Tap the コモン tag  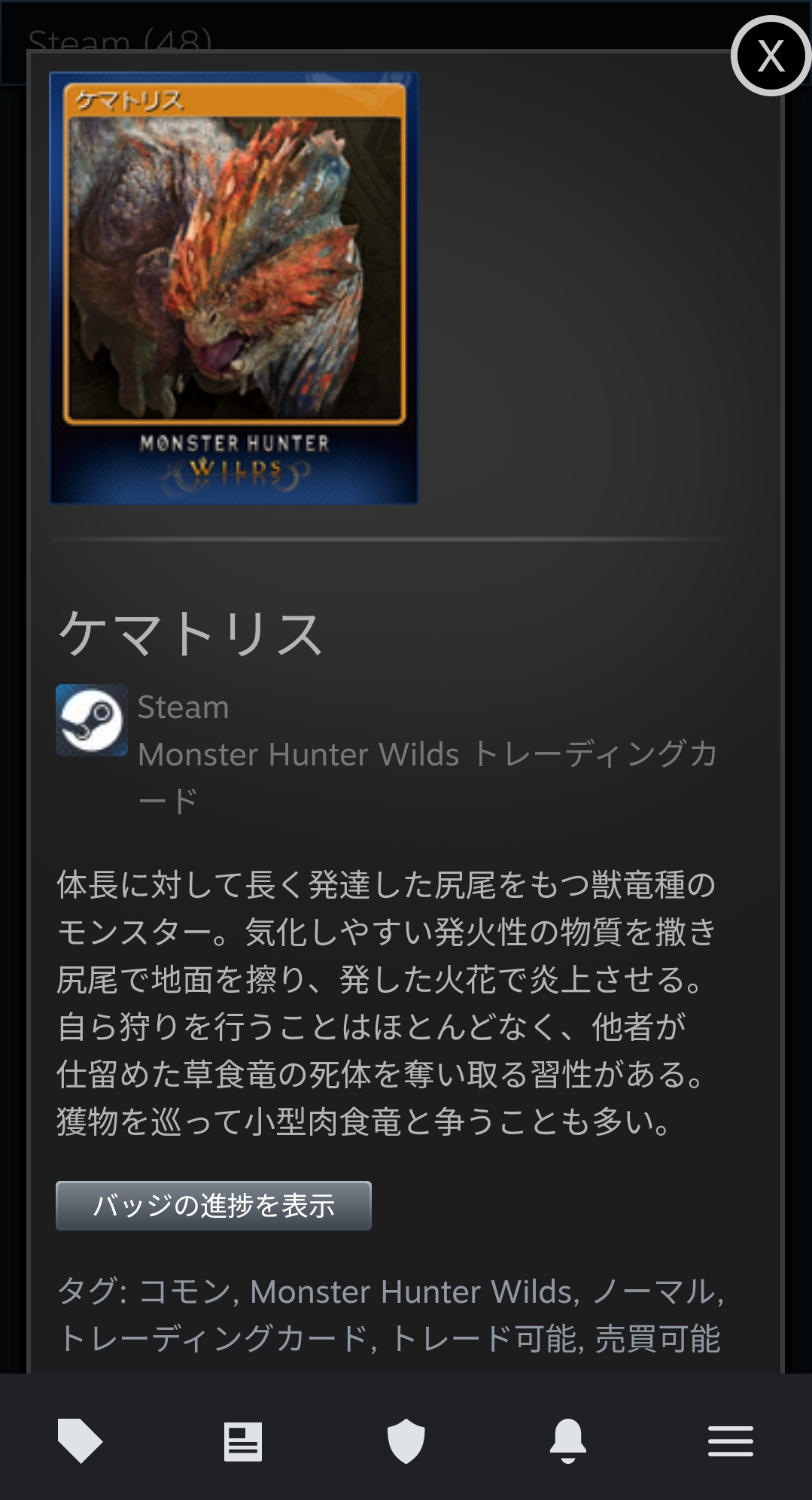tap(184, 1292)
